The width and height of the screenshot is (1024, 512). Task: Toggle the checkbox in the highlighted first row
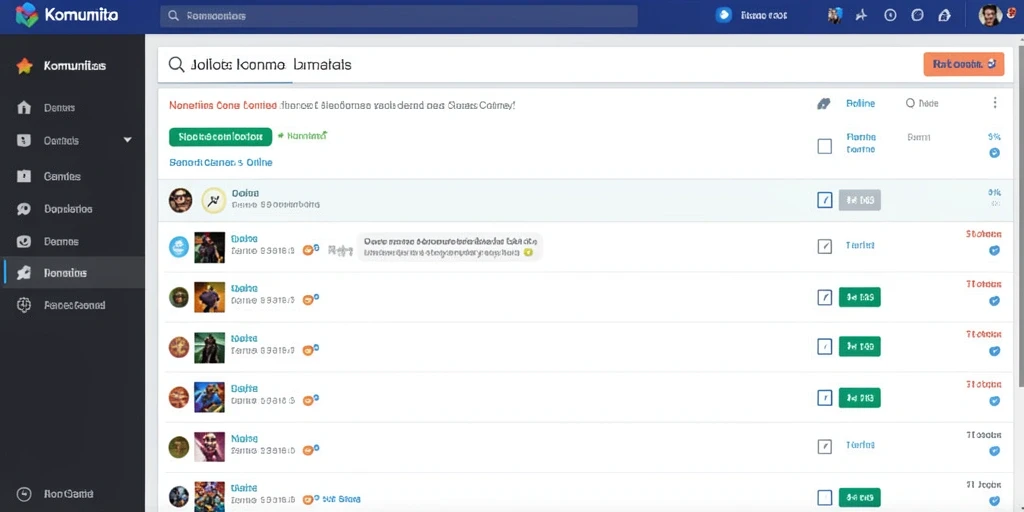point(825,200)
